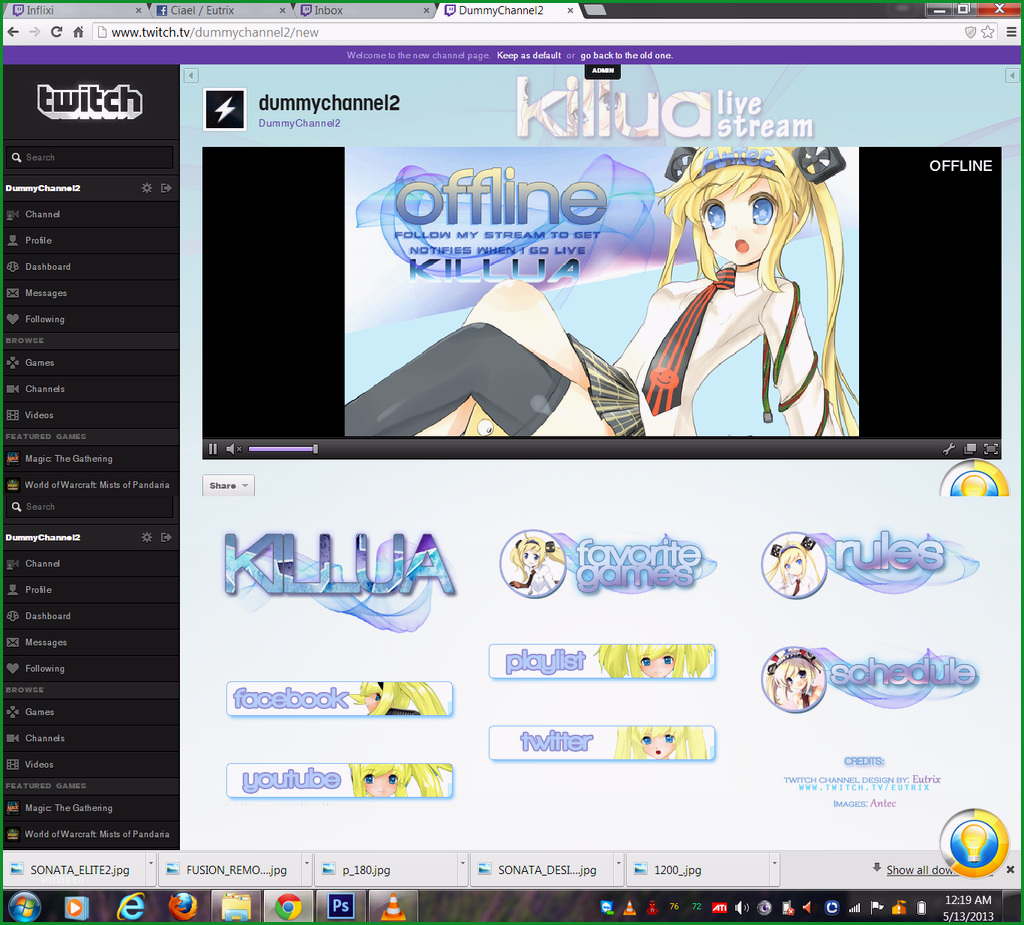Image resolution: width=1024 pixels, height=925 pixels.
Task: Go to Chrome home page icon
Action: click(x=78, y=32)
